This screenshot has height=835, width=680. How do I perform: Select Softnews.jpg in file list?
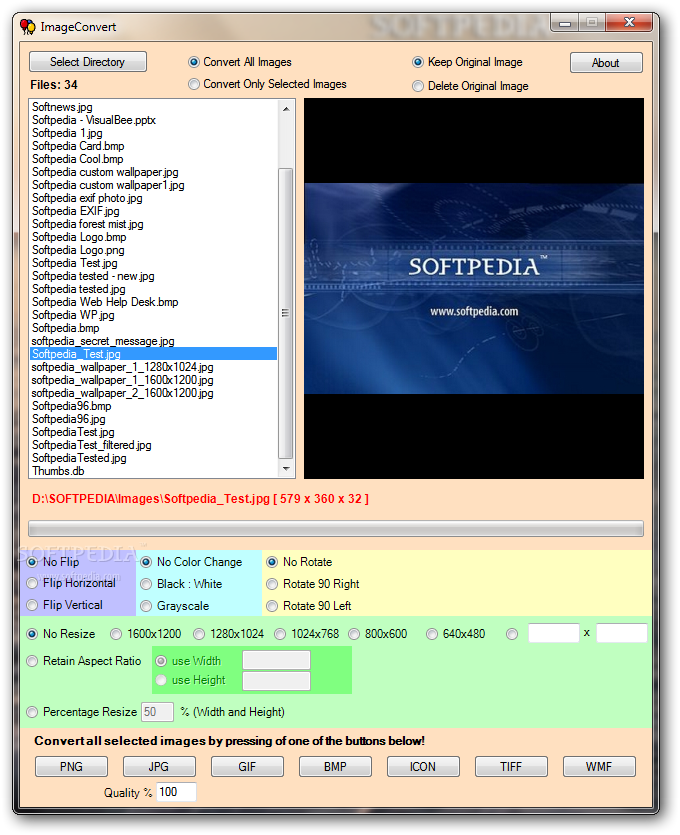coord(154,107)
